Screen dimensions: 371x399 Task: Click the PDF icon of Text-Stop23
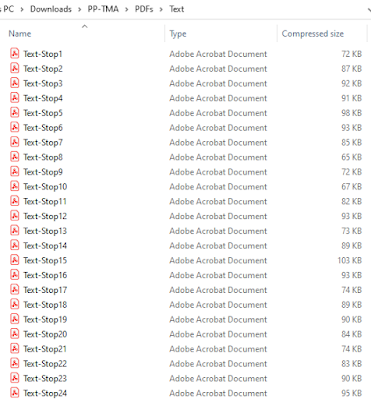click(x=14, y=378)
